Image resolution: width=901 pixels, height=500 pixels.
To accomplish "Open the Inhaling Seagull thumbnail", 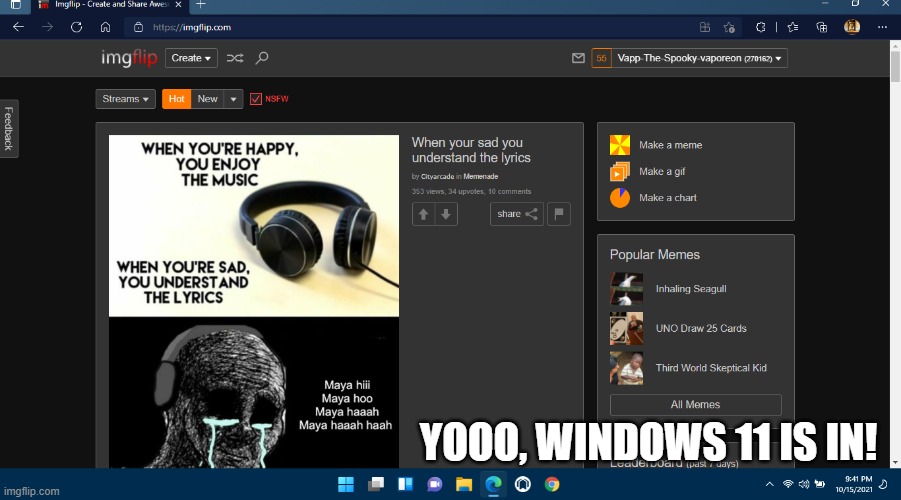I will [x=626, y=289].
